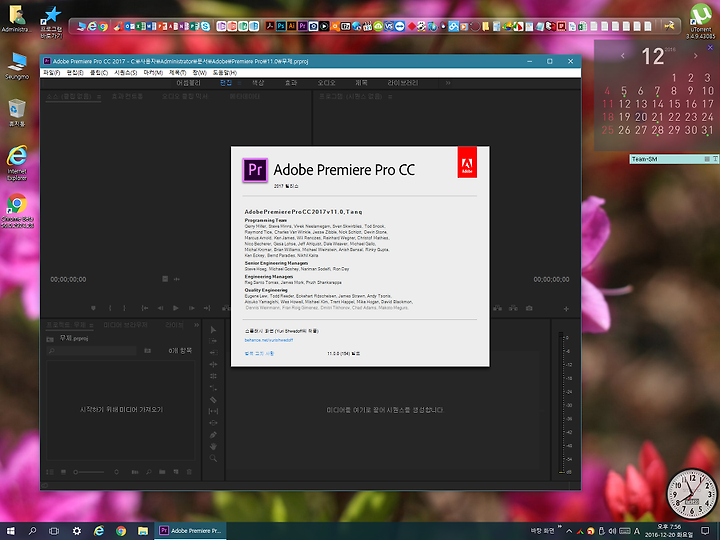Play the Source monitor clip
This screenshot has width=720, height=540.
tap(175, 308)
